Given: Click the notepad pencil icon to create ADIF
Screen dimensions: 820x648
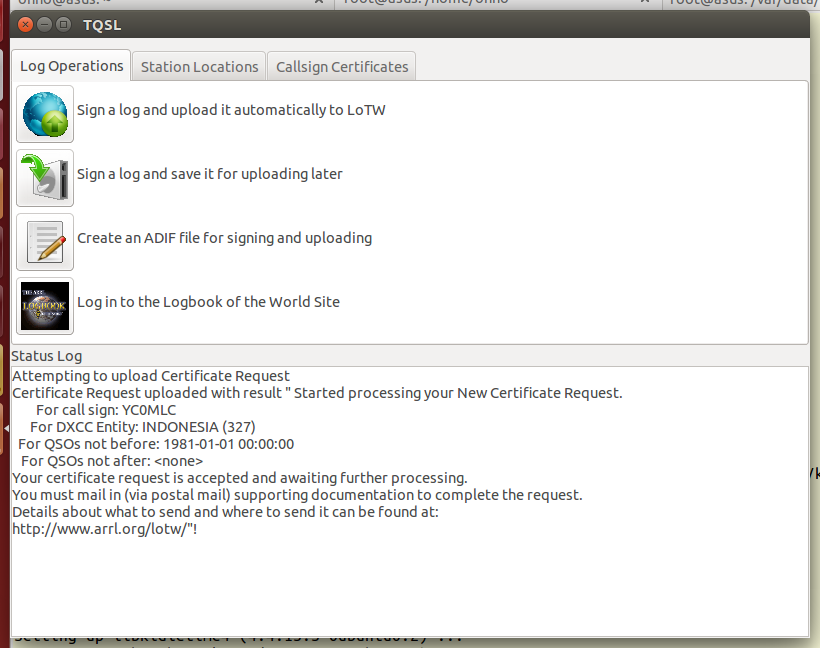Looking at the screenshot, I should 45,242.
